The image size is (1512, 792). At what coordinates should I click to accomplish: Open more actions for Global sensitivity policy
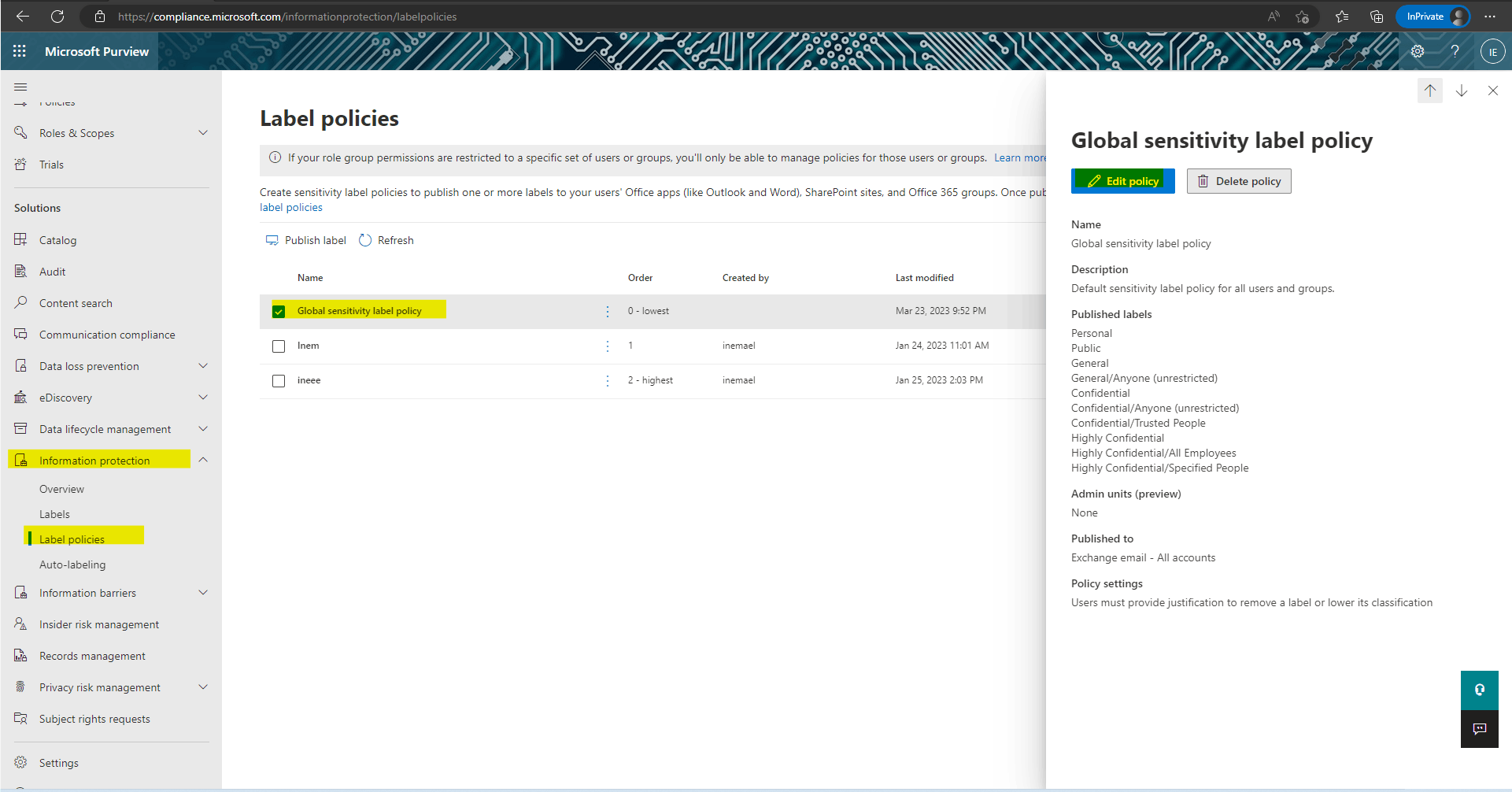point(608,311)
